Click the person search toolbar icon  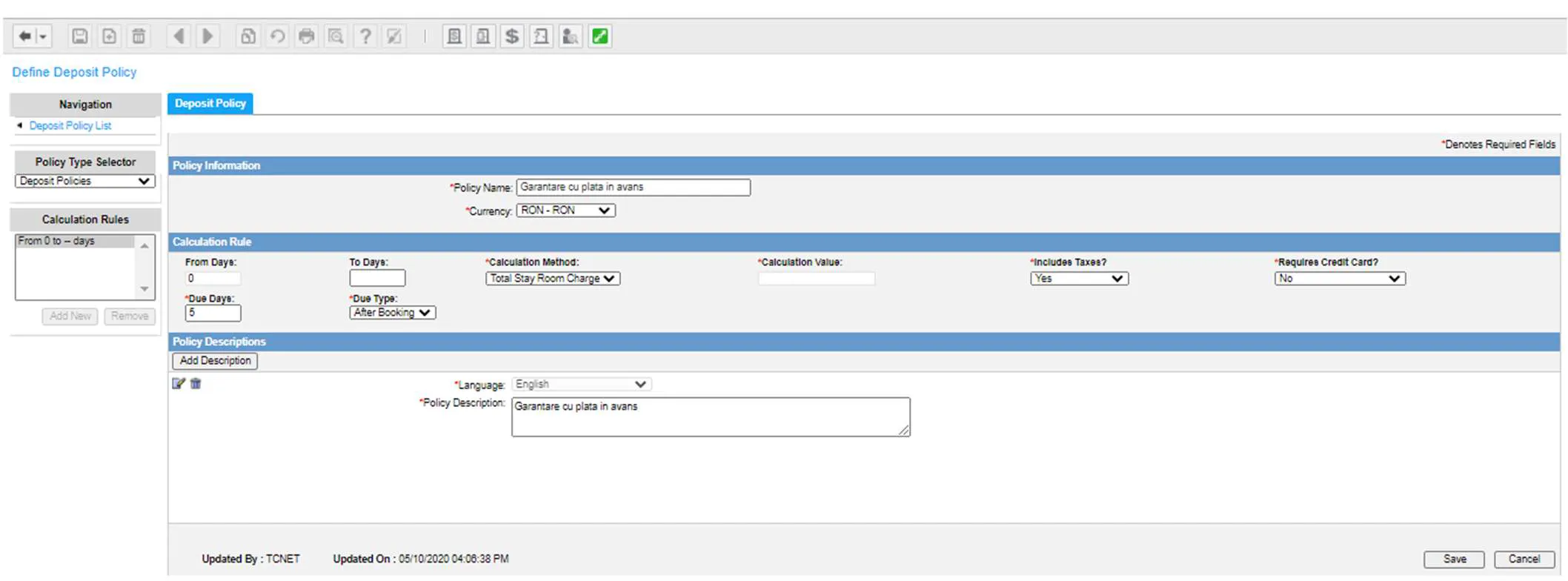[x=571, y=36]
